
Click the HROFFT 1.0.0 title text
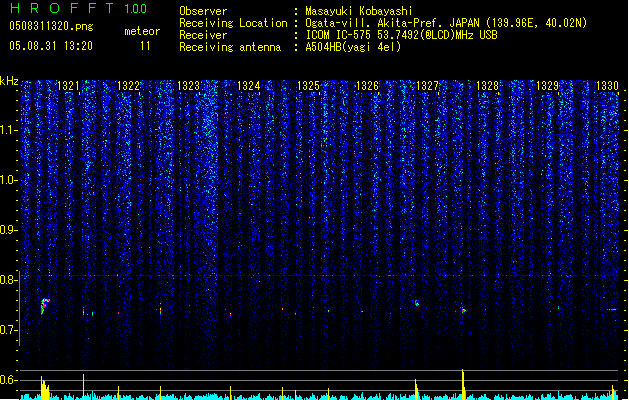coord(78,8)
